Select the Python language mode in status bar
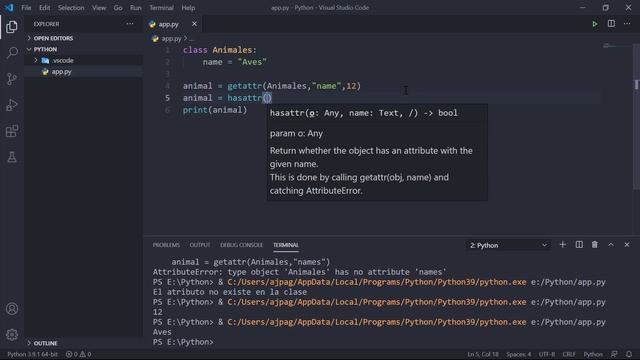The image size is (640, 360). click(x=593, y=354)
